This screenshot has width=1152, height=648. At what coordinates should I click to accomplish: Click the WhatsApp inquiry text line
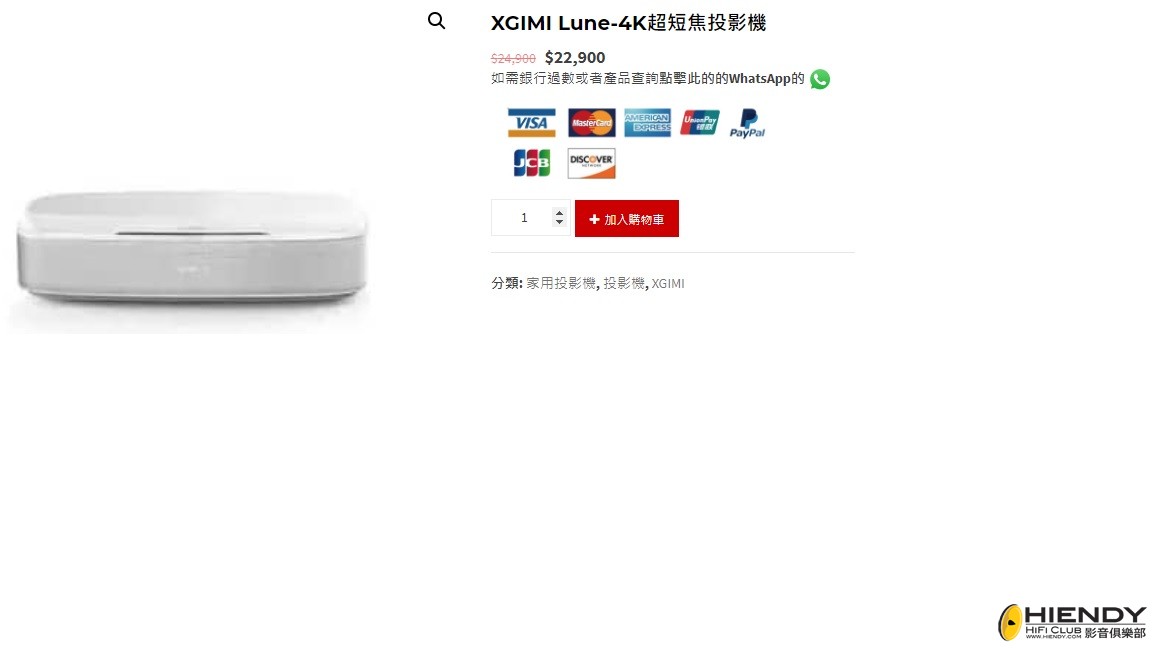pyautogui.click(x=648, y=79)
